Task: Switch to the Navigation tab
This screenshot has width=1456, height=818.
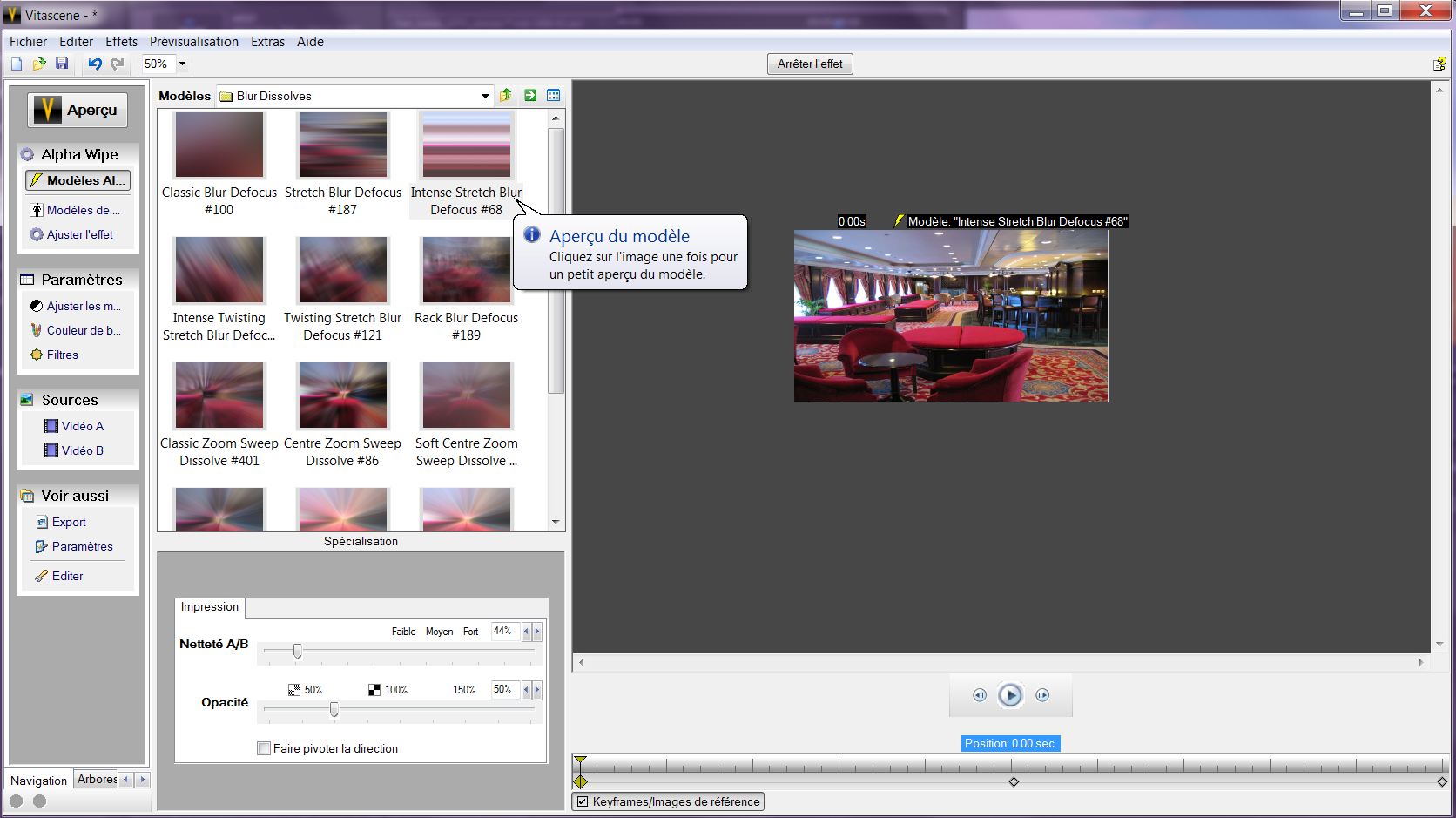Action: (38, 781)
